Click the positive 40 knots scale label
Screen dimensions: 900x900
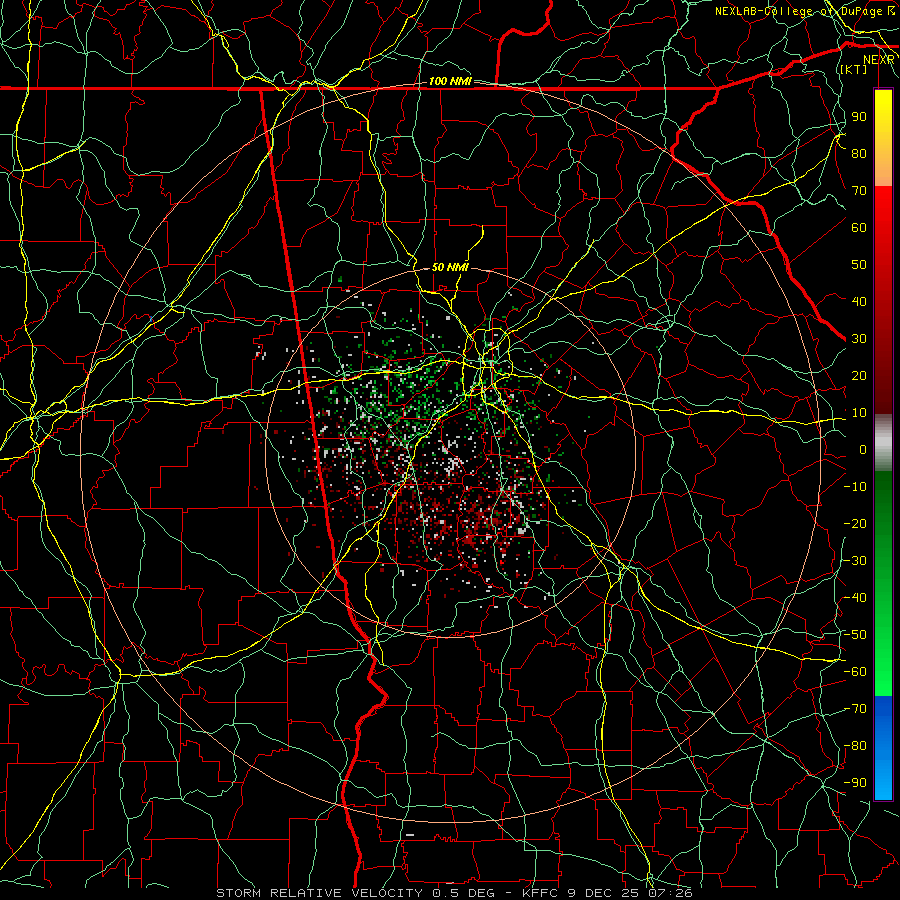tap(859, 302)
